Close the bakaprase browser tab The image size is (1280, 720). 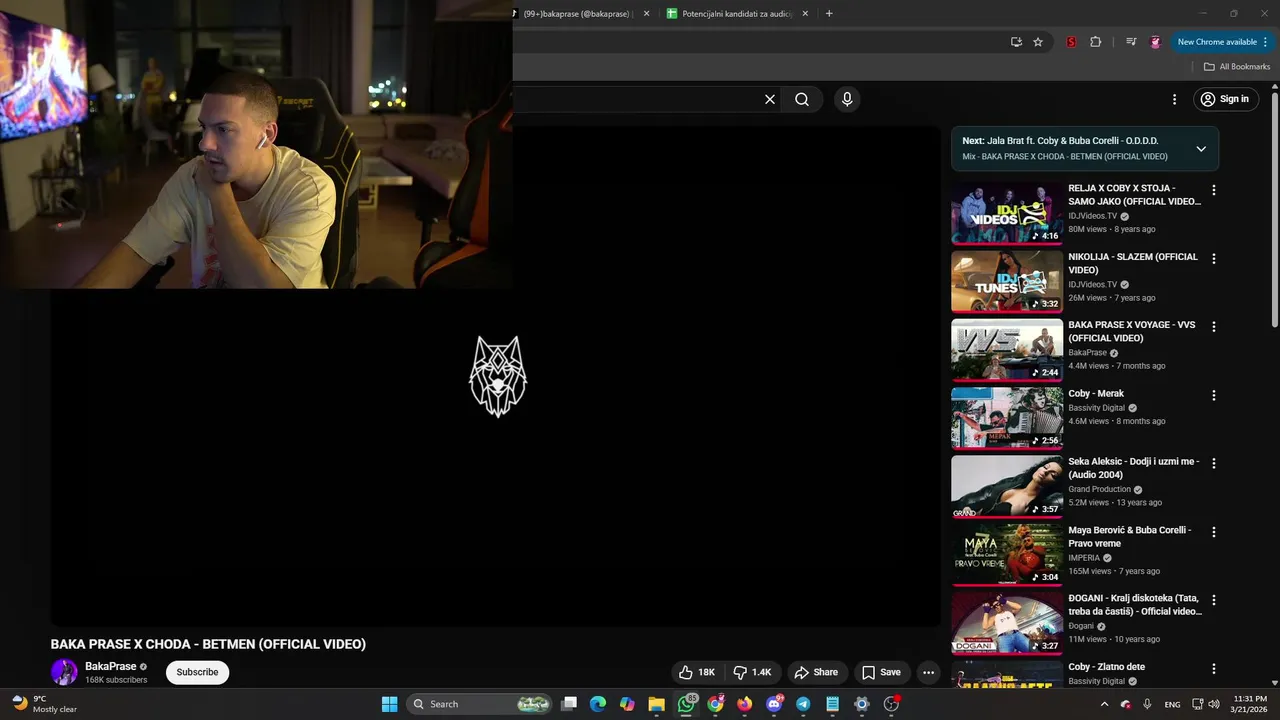coord(646,14)
